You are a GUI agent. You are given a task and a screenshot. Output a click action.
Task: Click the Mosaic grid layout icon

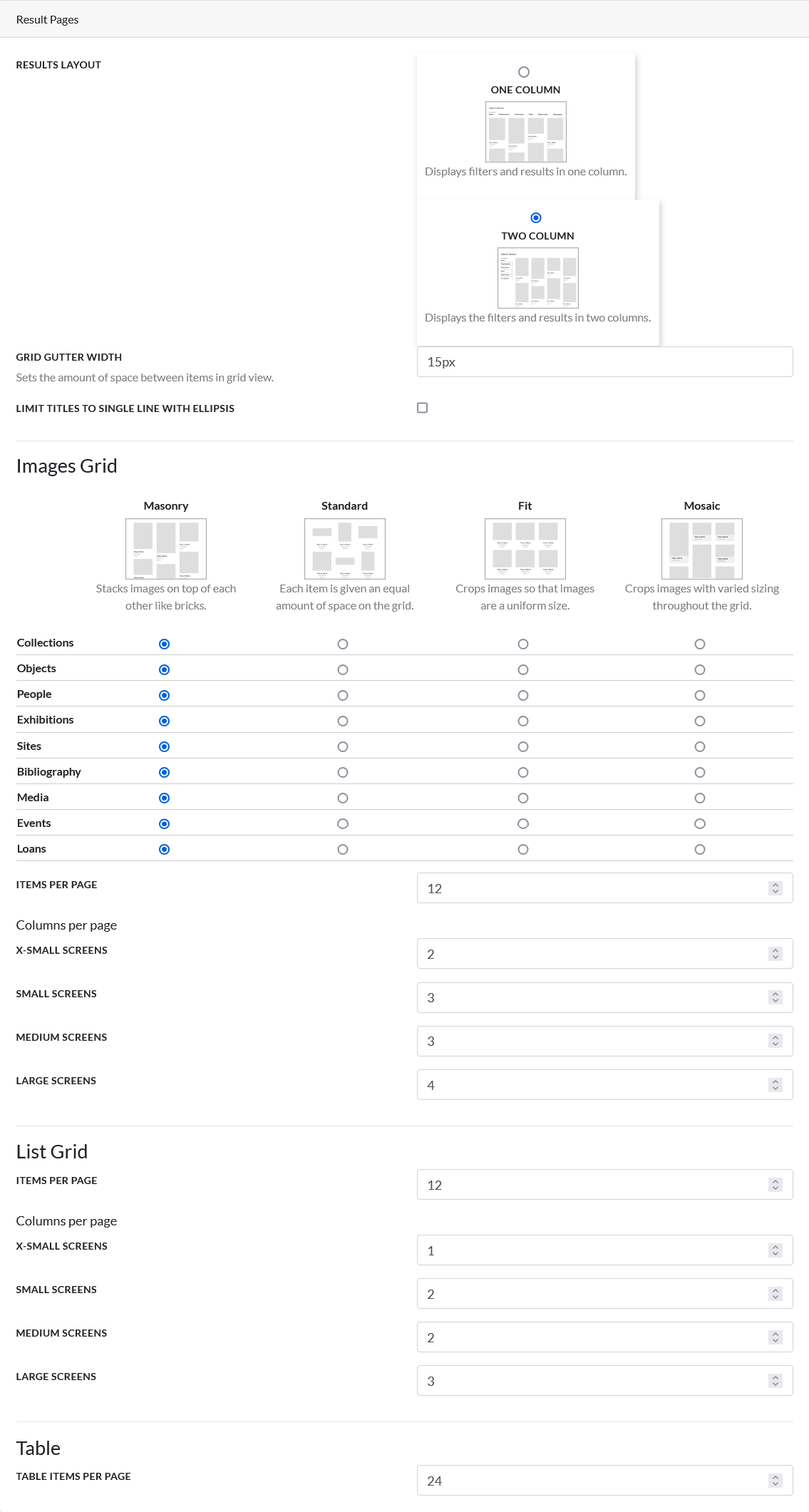coord(701,548)
